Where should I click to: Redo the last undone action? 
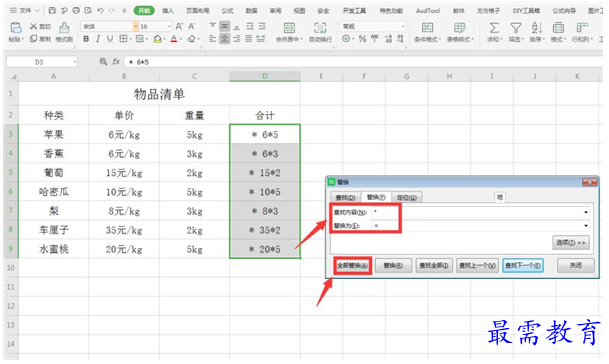[x=112, y=10]
